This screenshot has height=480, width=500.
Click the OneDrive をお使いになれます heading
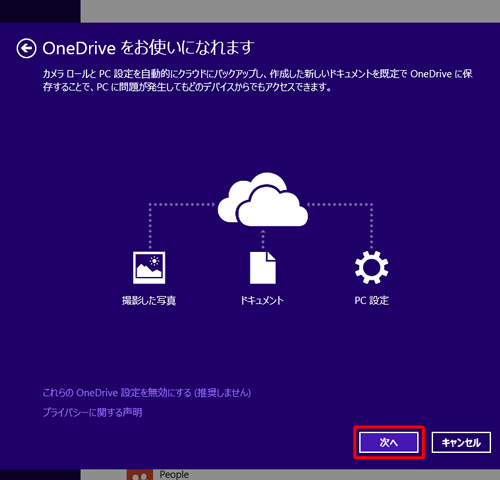[x=148, y=48]
